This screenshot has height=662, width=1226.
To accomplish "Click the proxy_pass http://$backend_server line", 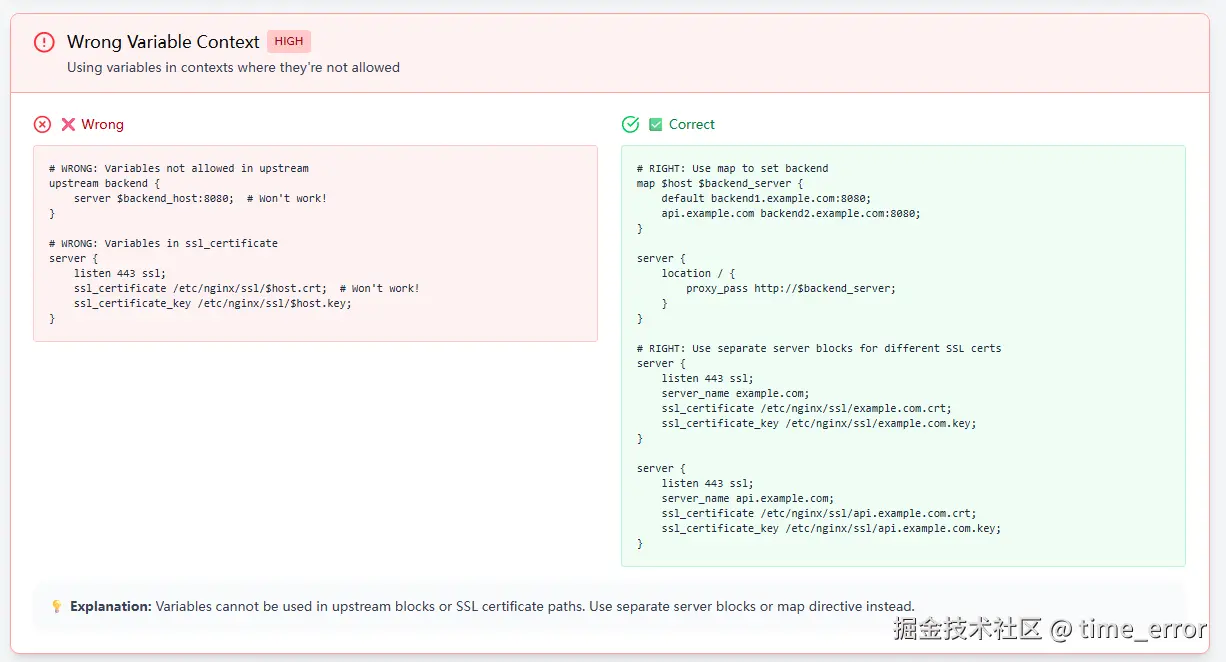I will click(x=790, y=289).
